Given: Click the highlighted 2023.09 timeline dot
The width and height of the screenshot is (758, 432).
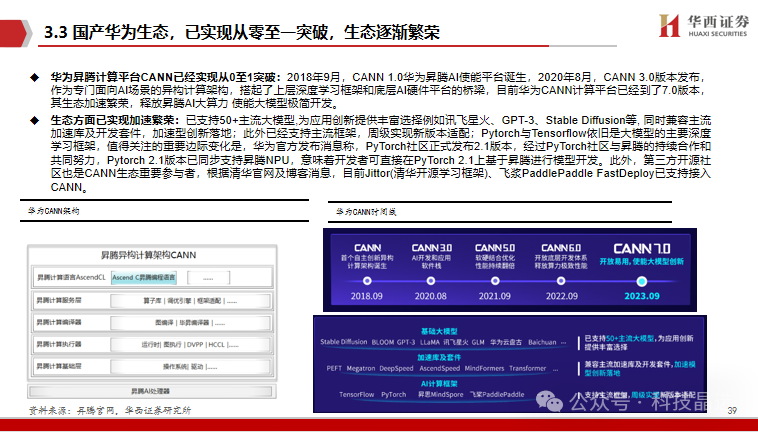Looking at the screenshot, I should point(641,281).
